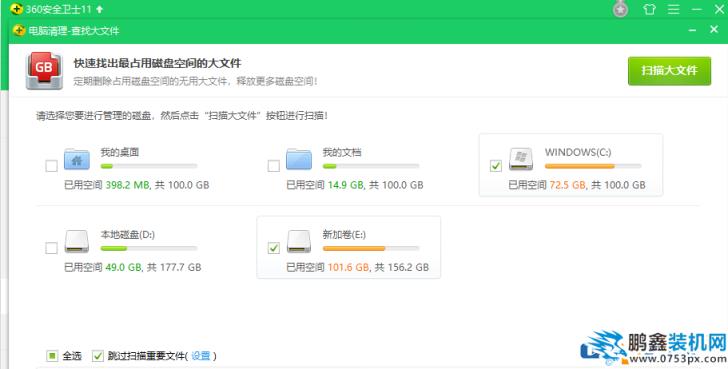Click the 72.5 GB used space value

(x=567, y=185)
